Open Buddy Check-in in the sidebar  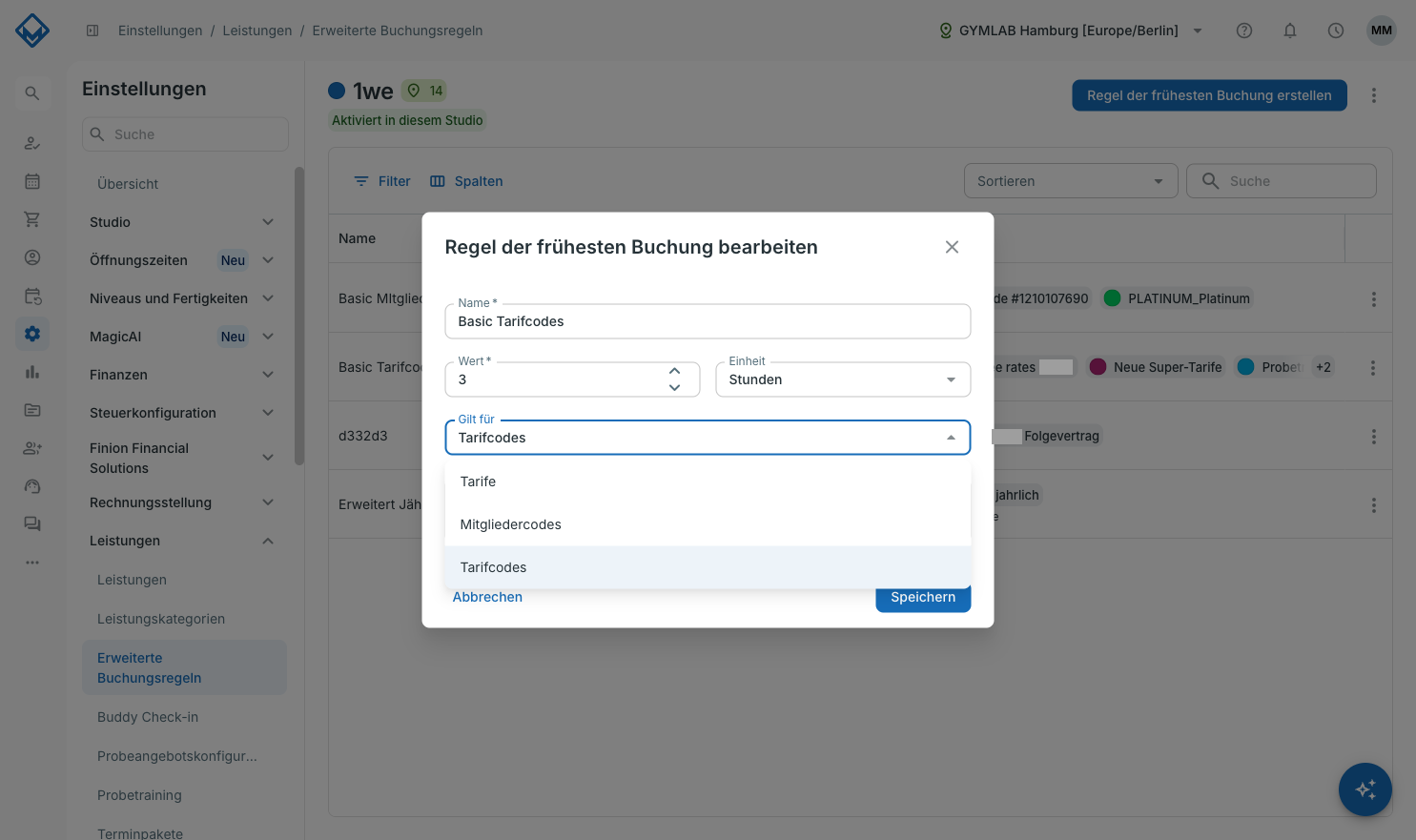[148, 717]
